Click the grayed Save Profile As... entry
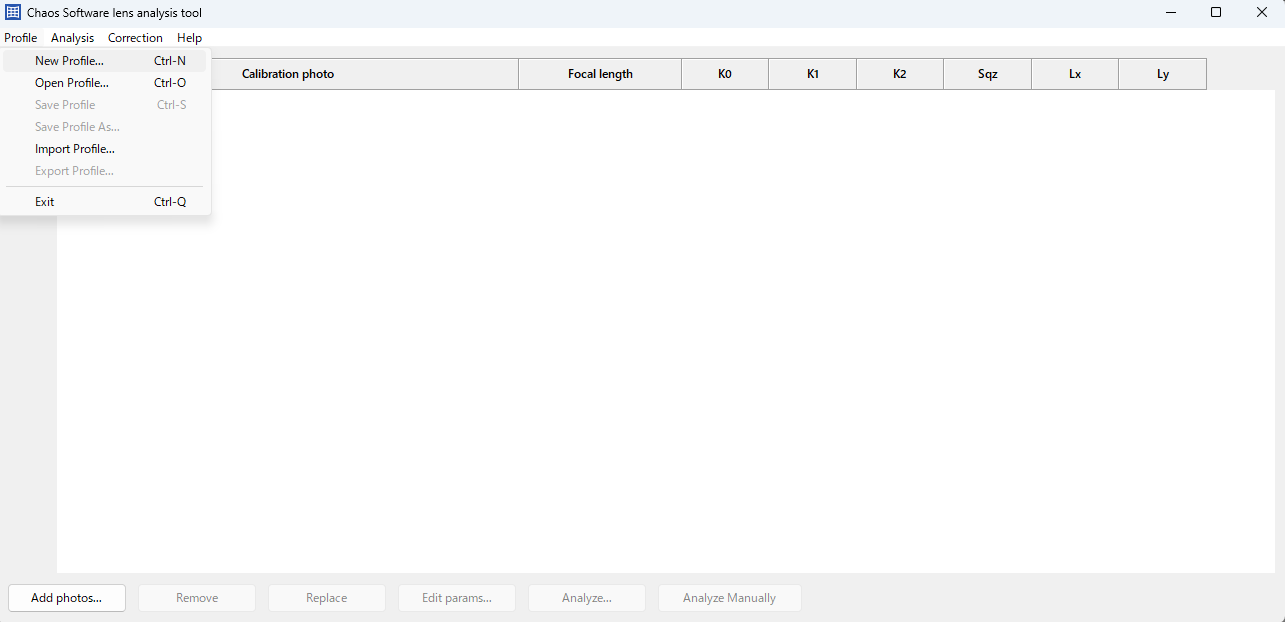 pyautogui.click(x=105, y=127)
